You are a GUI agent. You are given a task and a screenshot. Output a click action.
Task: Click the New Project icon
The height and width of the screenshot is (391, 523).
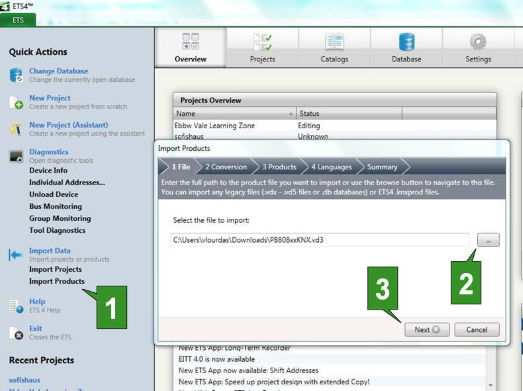point(16,102)
